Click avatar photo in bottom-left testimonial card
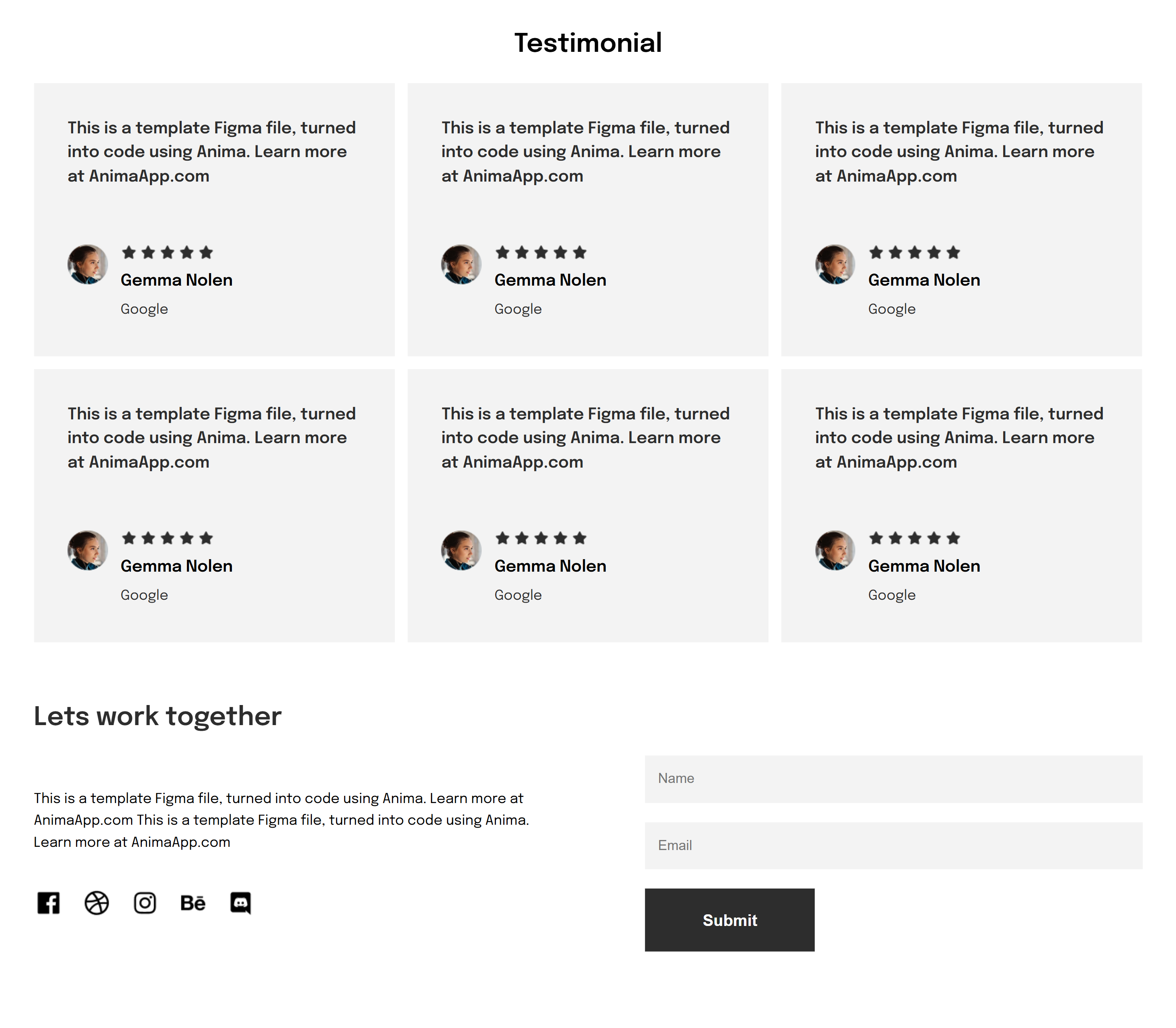Screen dimensions: 1176x1028 (x=88, y=550)
